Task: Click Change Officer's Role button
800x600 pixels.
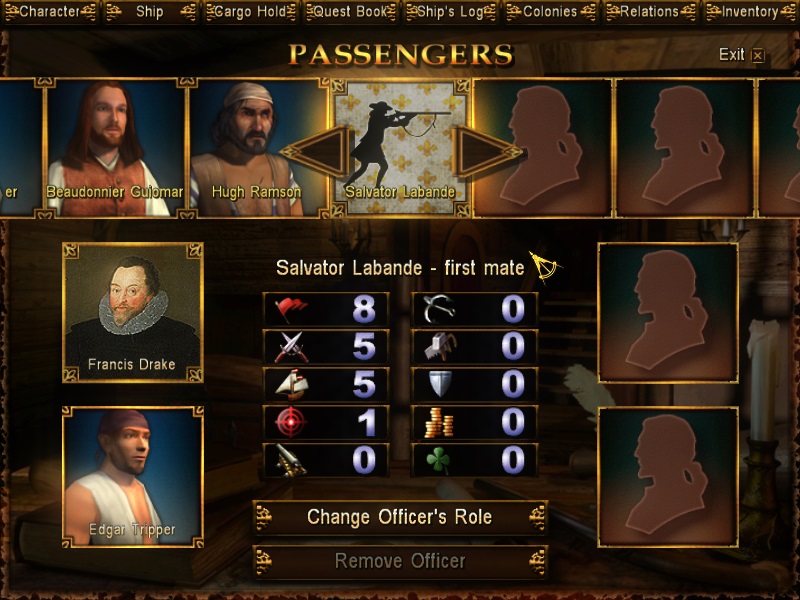Action: click(400, 517)
